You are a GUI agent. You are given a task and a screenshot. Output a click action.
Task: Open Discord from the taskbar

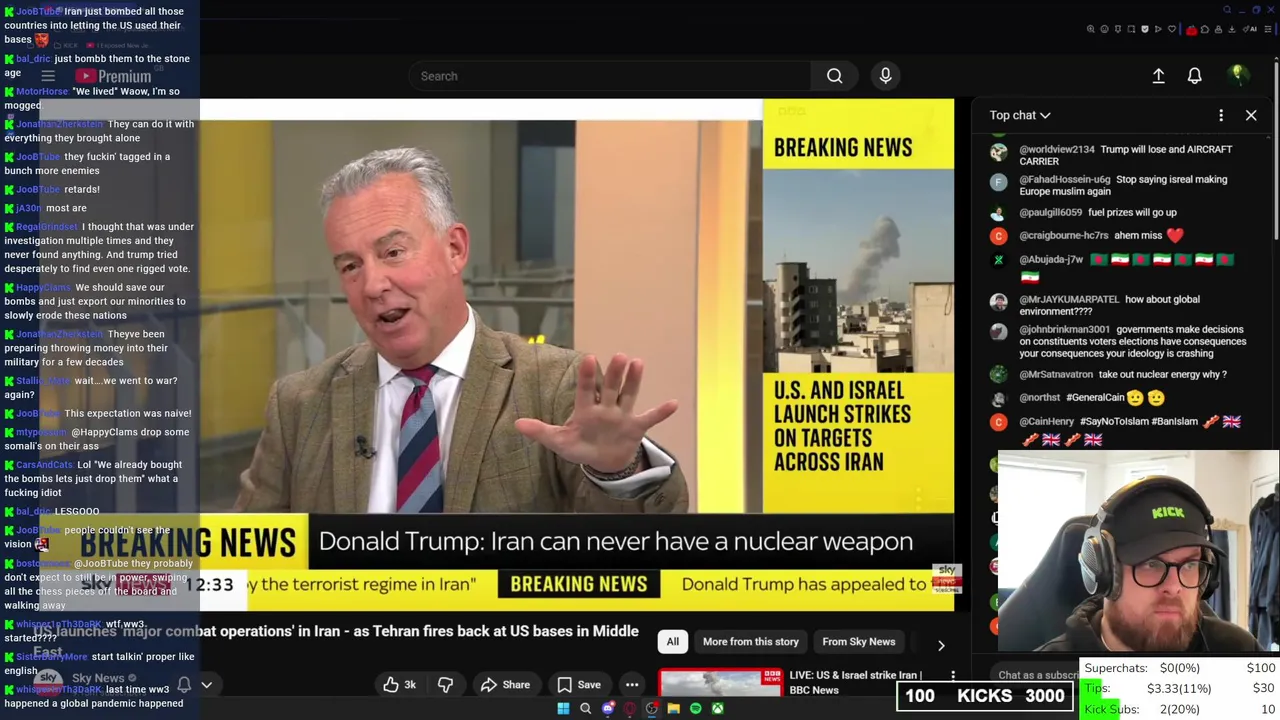click(x=607, y=709)
